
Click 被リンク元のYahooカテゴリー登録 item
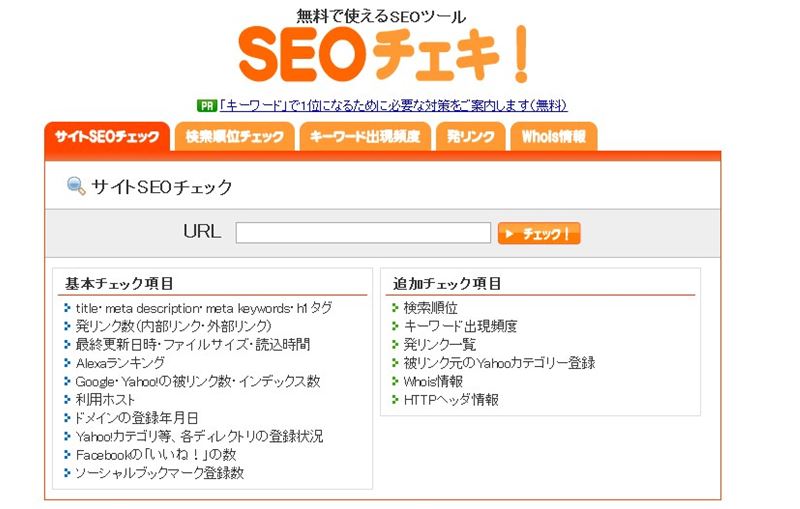tap(499, 363)
